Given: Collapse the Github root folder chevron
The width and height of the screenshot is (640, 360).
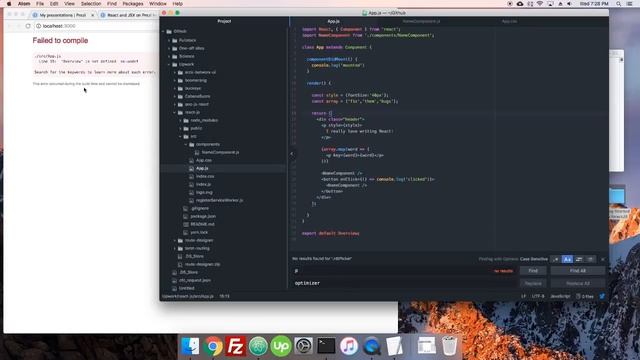Looking at the screenshot, I should [164, 31].
